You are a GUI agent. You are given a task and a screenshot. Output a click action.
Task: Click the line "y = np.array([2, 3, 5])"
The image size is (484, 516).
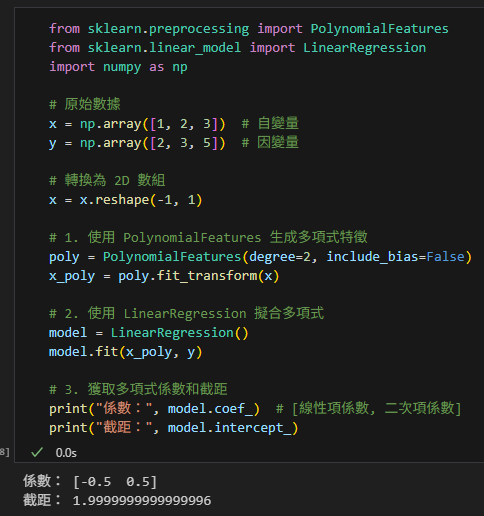click(x=137, y=143)
